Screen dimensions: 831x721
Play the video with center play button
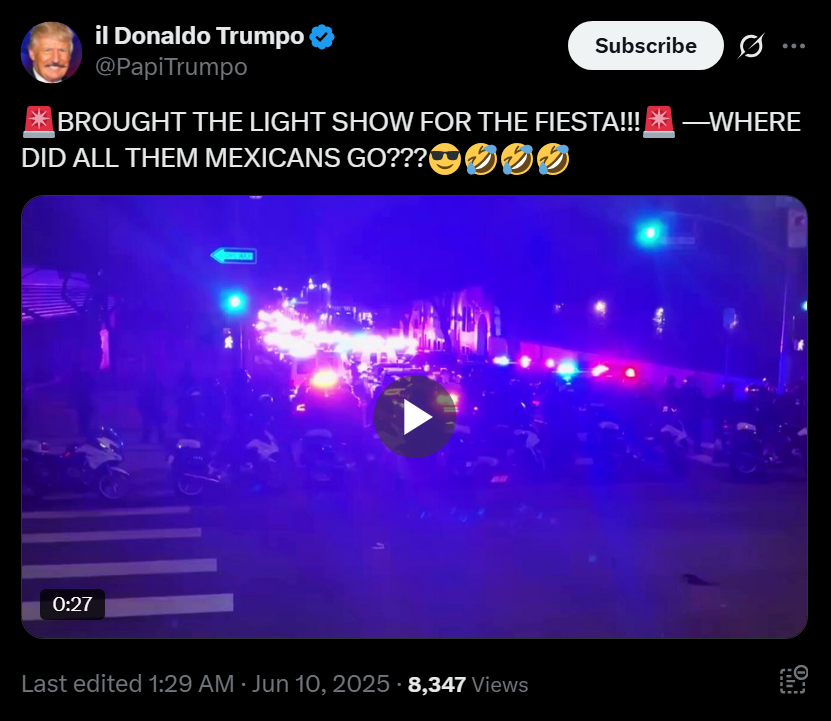click(x=415, y=417)
